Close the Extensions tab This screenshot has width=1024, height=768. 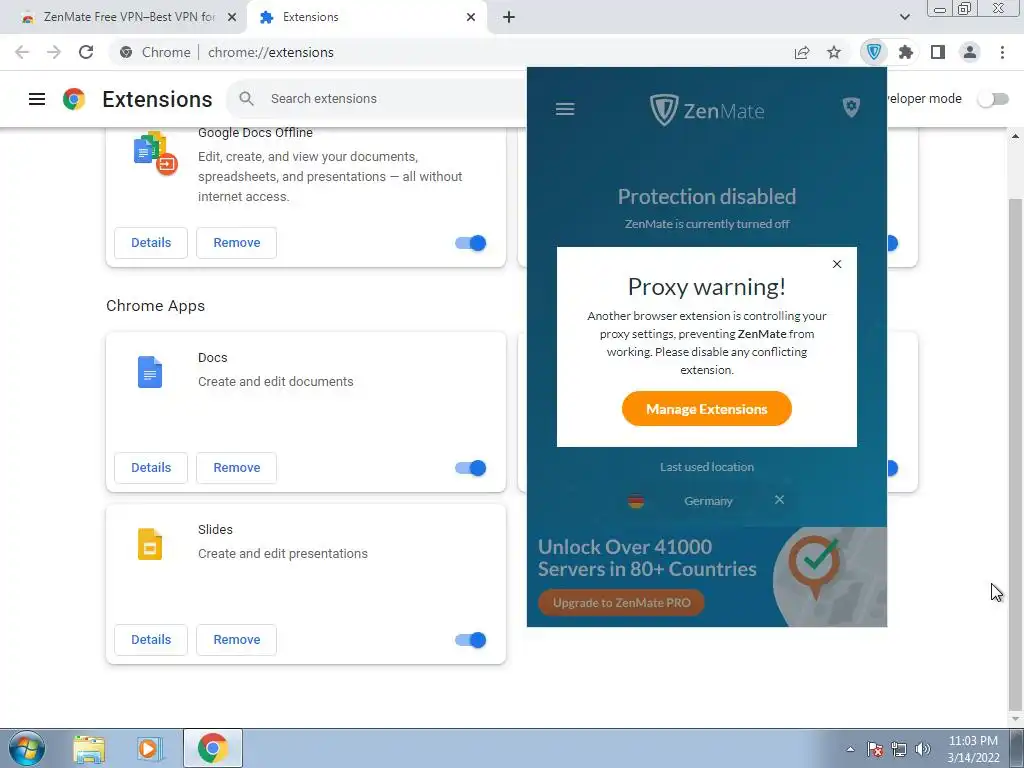click(x=471, y=17)
